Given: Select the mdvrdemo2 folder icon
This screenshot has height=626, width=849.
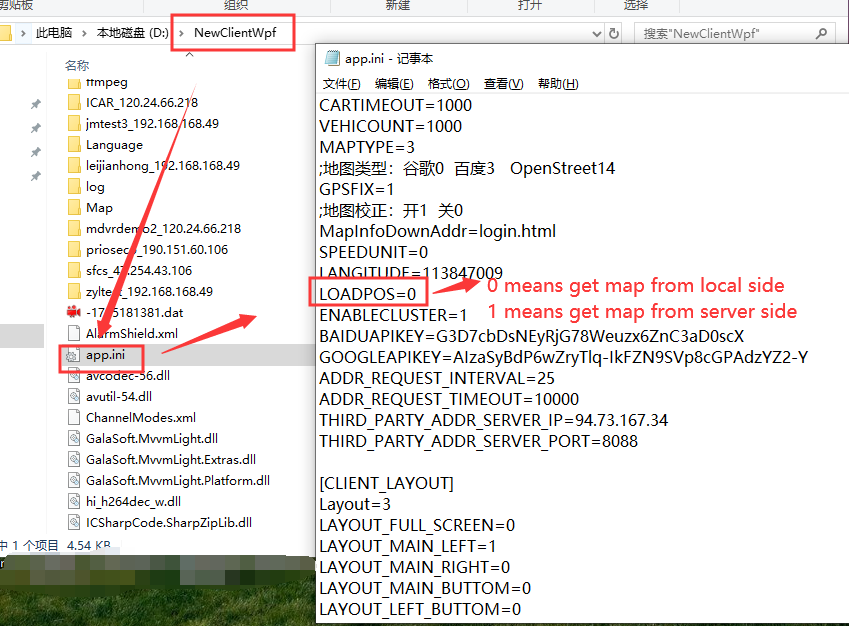Looking at the screenshot, I should pyautogui.click(x=74, y=229).
